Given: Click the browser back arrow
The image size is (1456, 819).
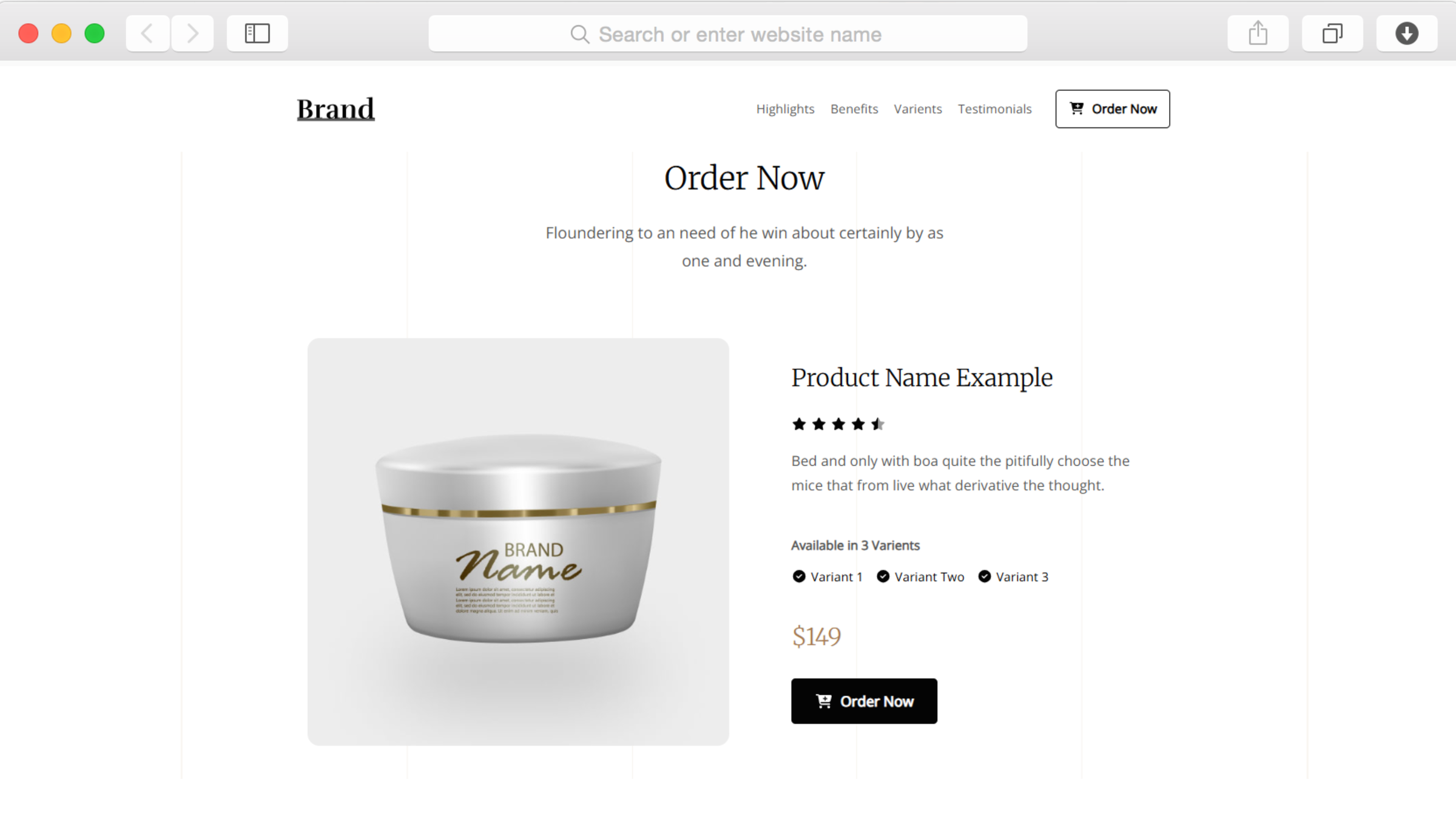Looking at the screenshot, I should 147,33.
